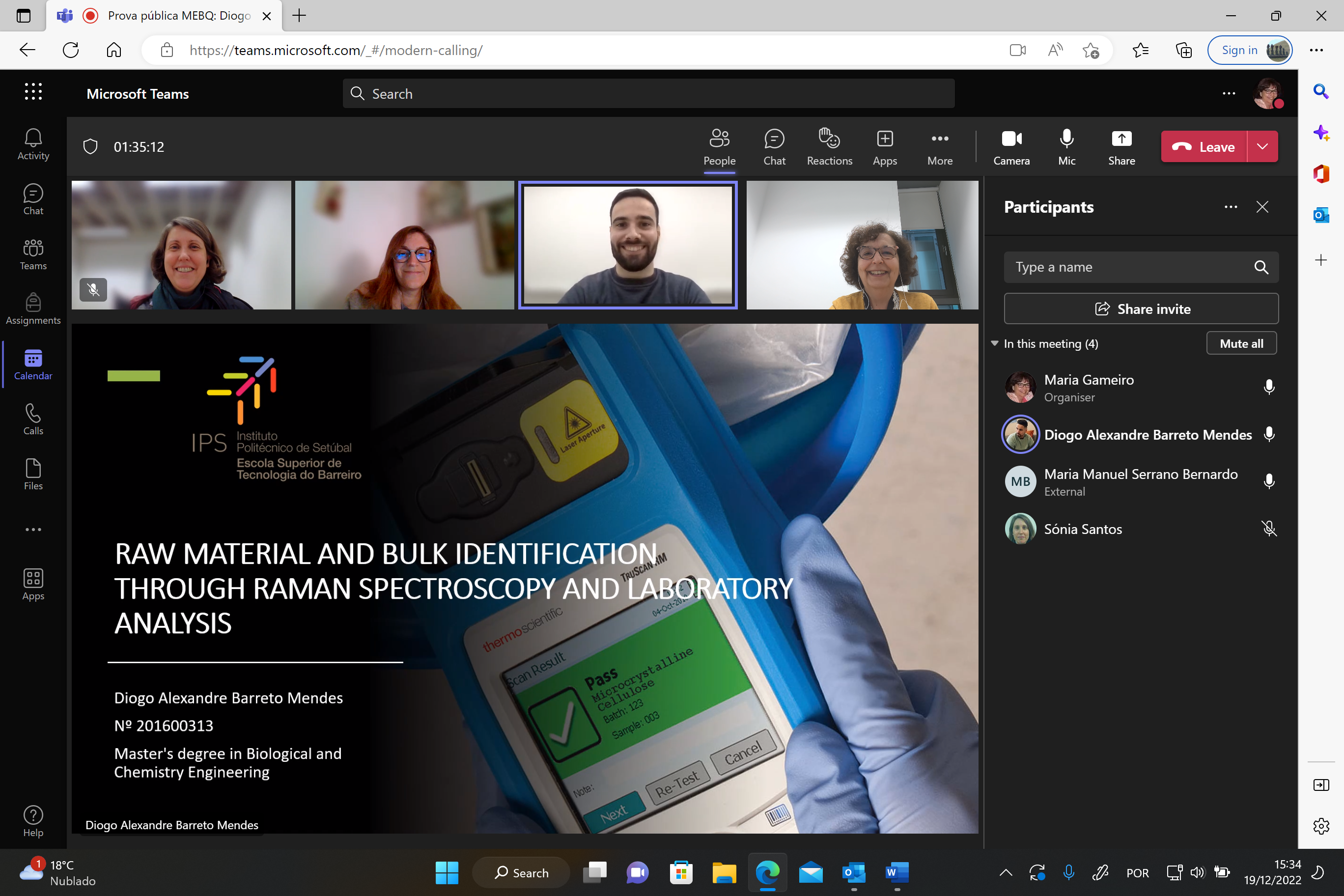This screenshot has width=1344, height=896.
Task: Open Files in the left sidebar
Action: click(x=33, y=474)
